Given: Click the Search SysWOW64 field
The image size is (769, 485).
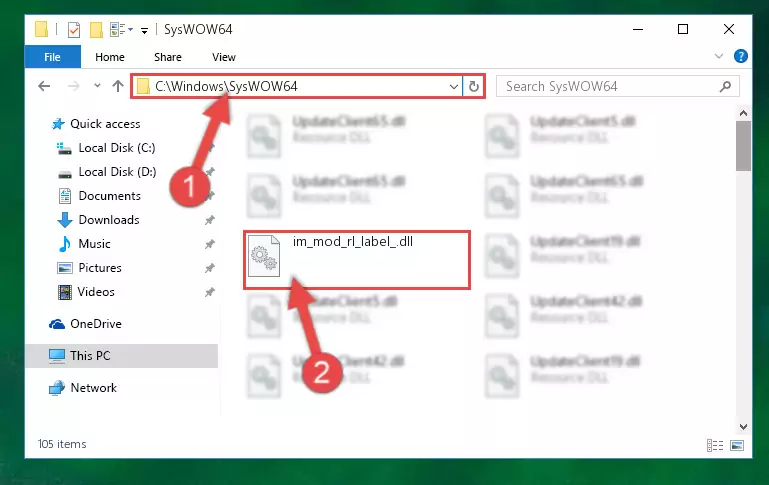Looking at the screenshot, I should (x=617, y=86).
